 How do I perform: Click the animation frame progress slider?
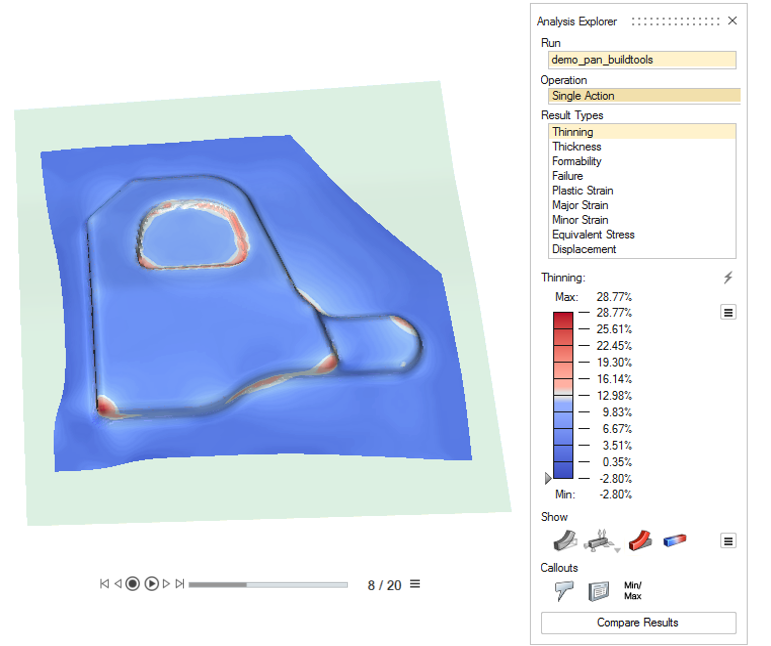[268, 584]
